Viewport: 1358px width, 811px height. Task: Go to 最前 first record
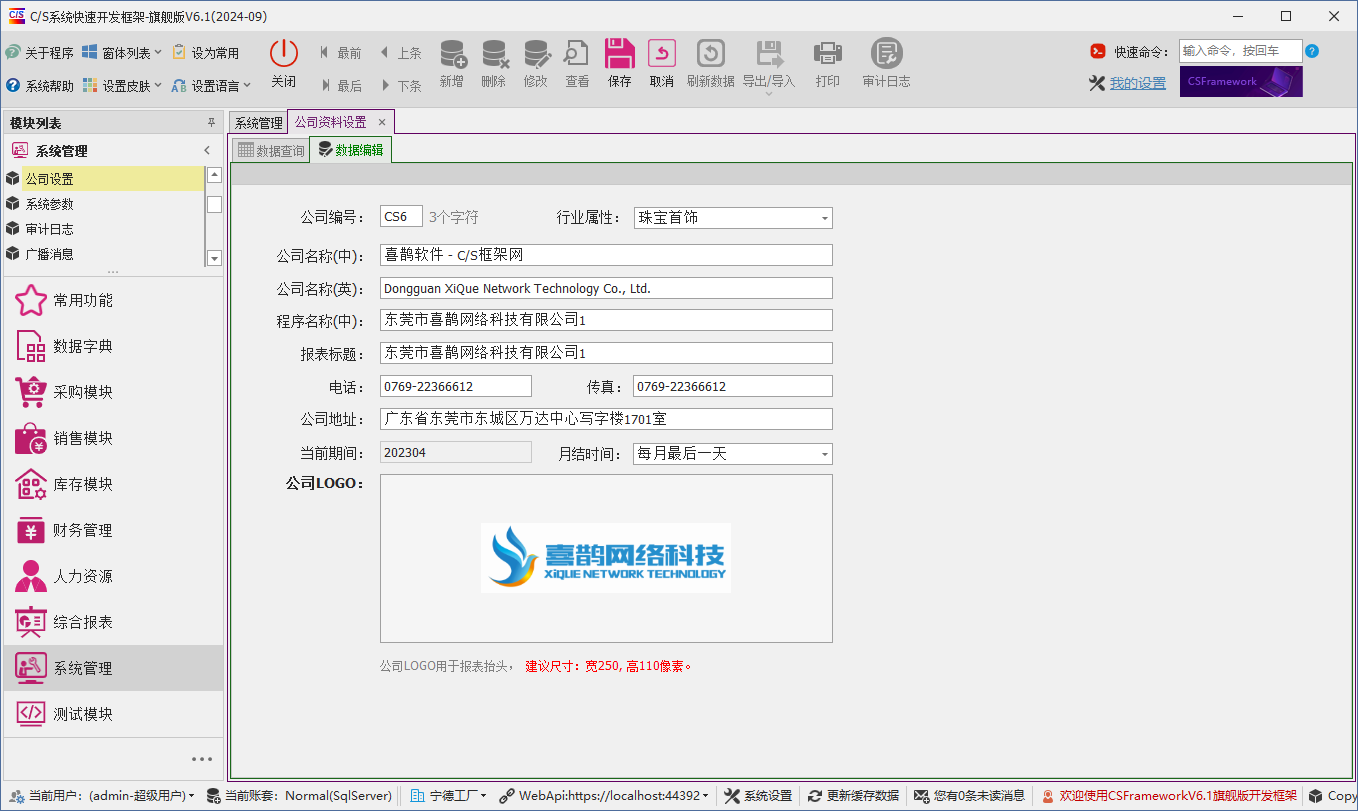(x=340, y=53)
